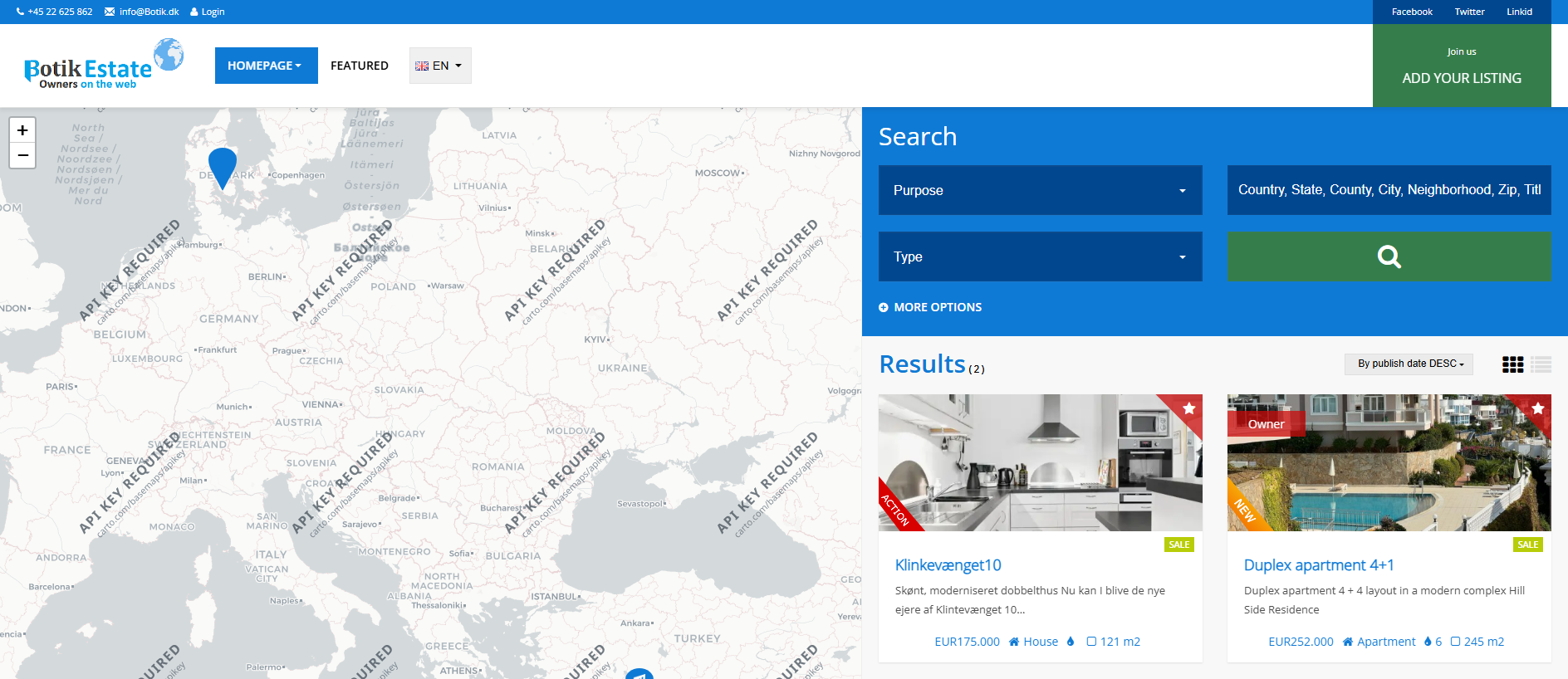Screen dimensions: 1568x679
Task: Open the Duplex apartment 4+1 title
Action: (x=1319, y=565)
